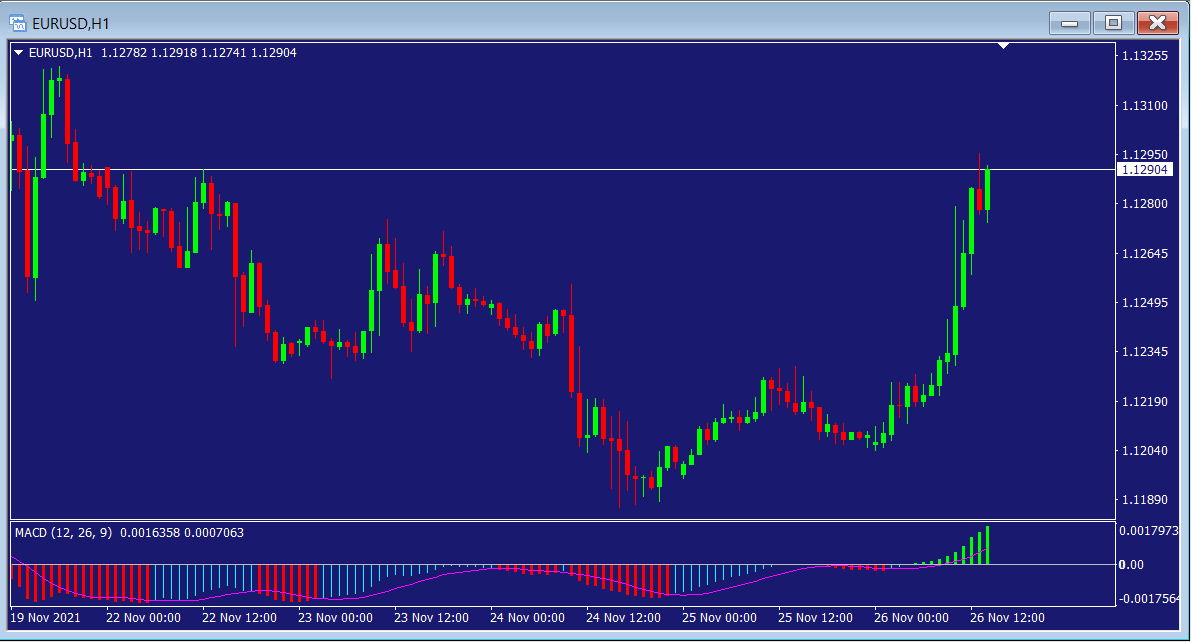
Task: Click the OHLC values beside the chart symbol
Action: [198, 53]
